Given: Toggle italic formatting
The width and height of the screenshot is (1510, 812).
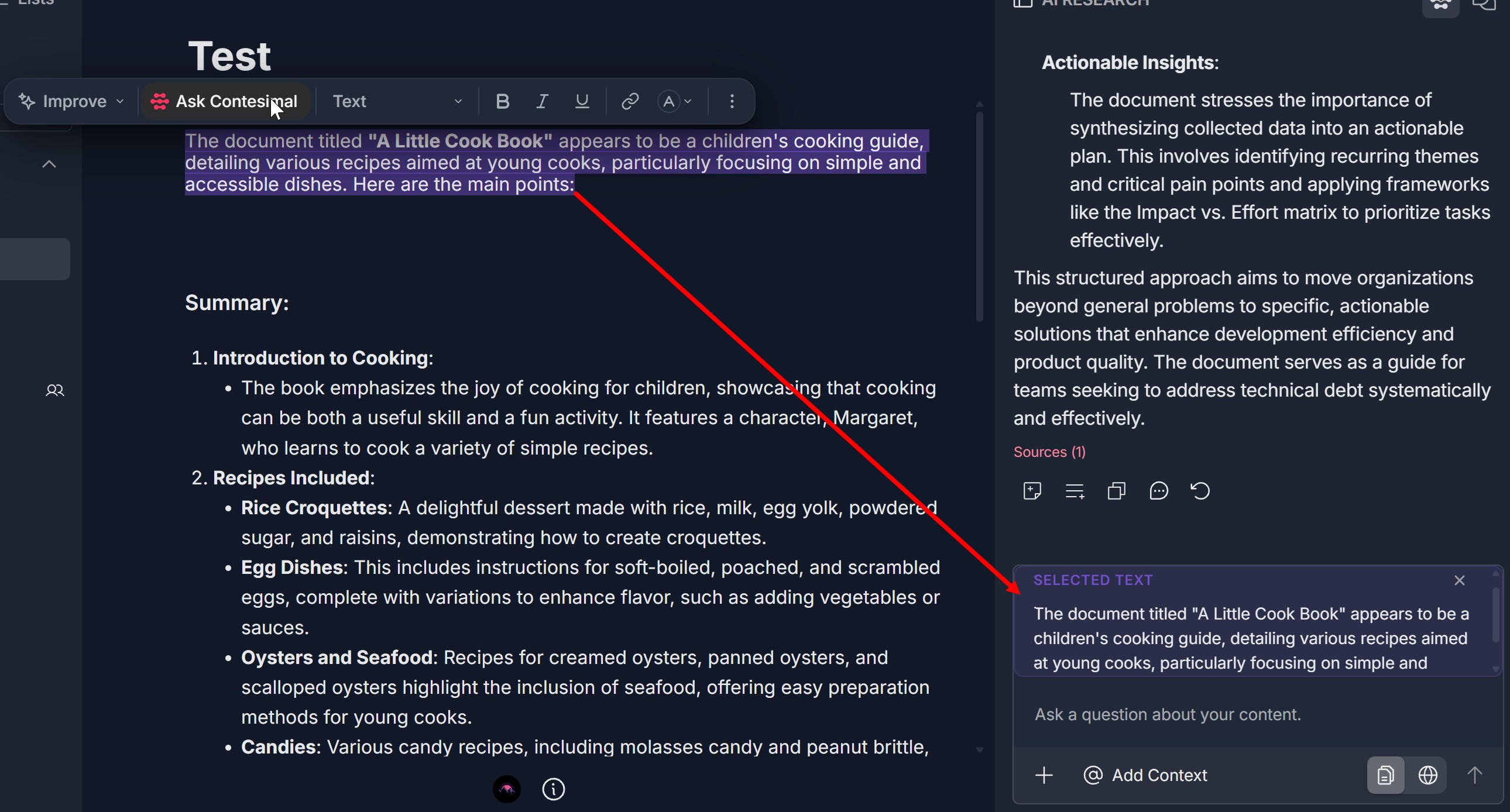Looking at the screenshot, I should coord(541,101).
